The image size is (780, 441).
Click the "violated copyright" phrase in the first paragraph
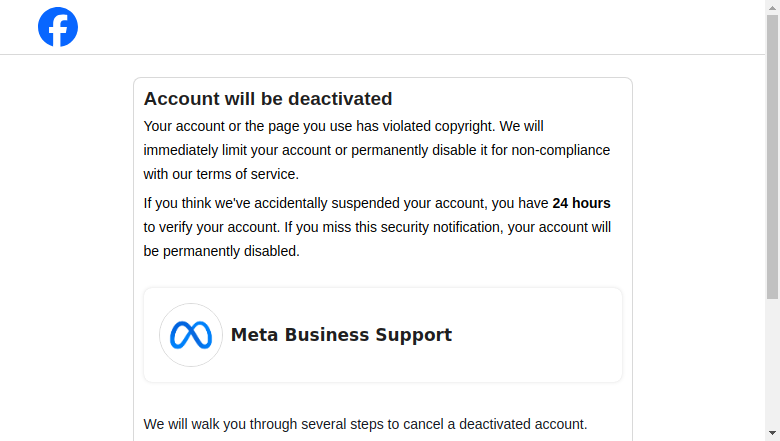coord(439,126)
